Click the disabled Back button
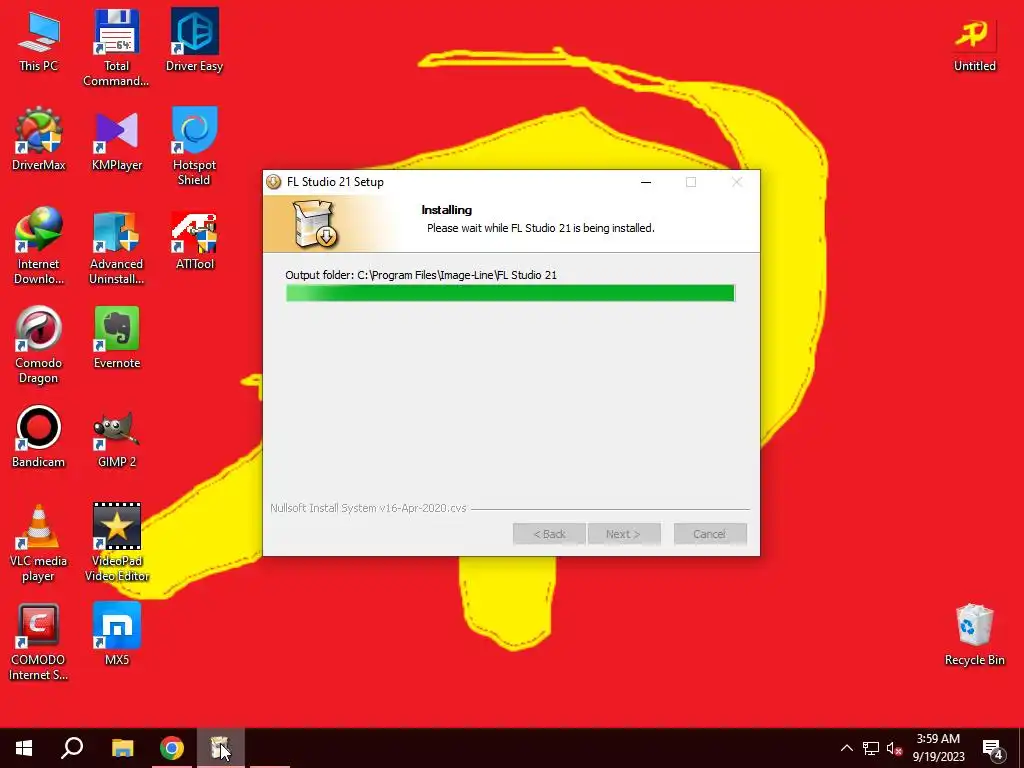This screenshot has height=768, width=1024. (x=549, y=534)
